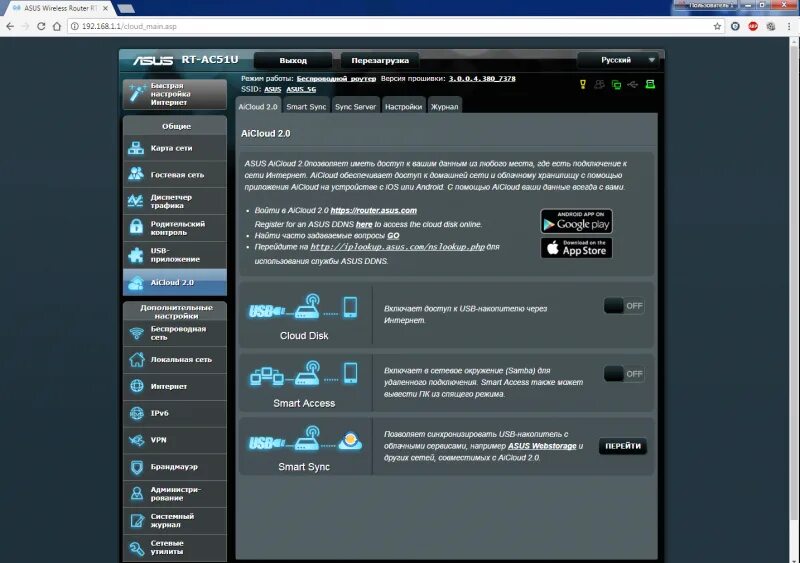The width and height of the screenshot is (800, 563).
Task: Toggle Cloud Disk switch from OFF
Action: click(x=623, y=306)
